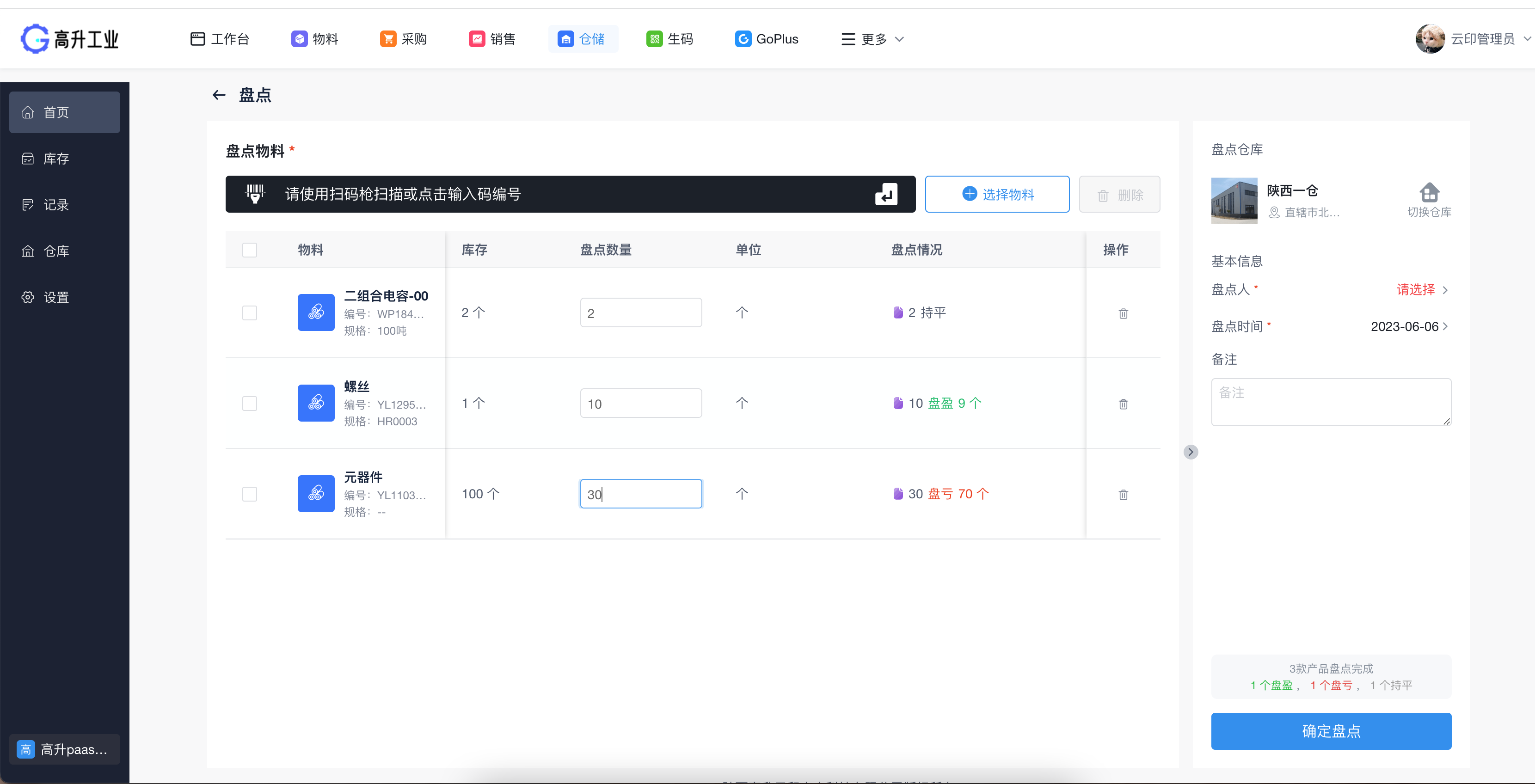
Task: Open the 盘点人 请选择 selector
Action: coord(1422,289)
